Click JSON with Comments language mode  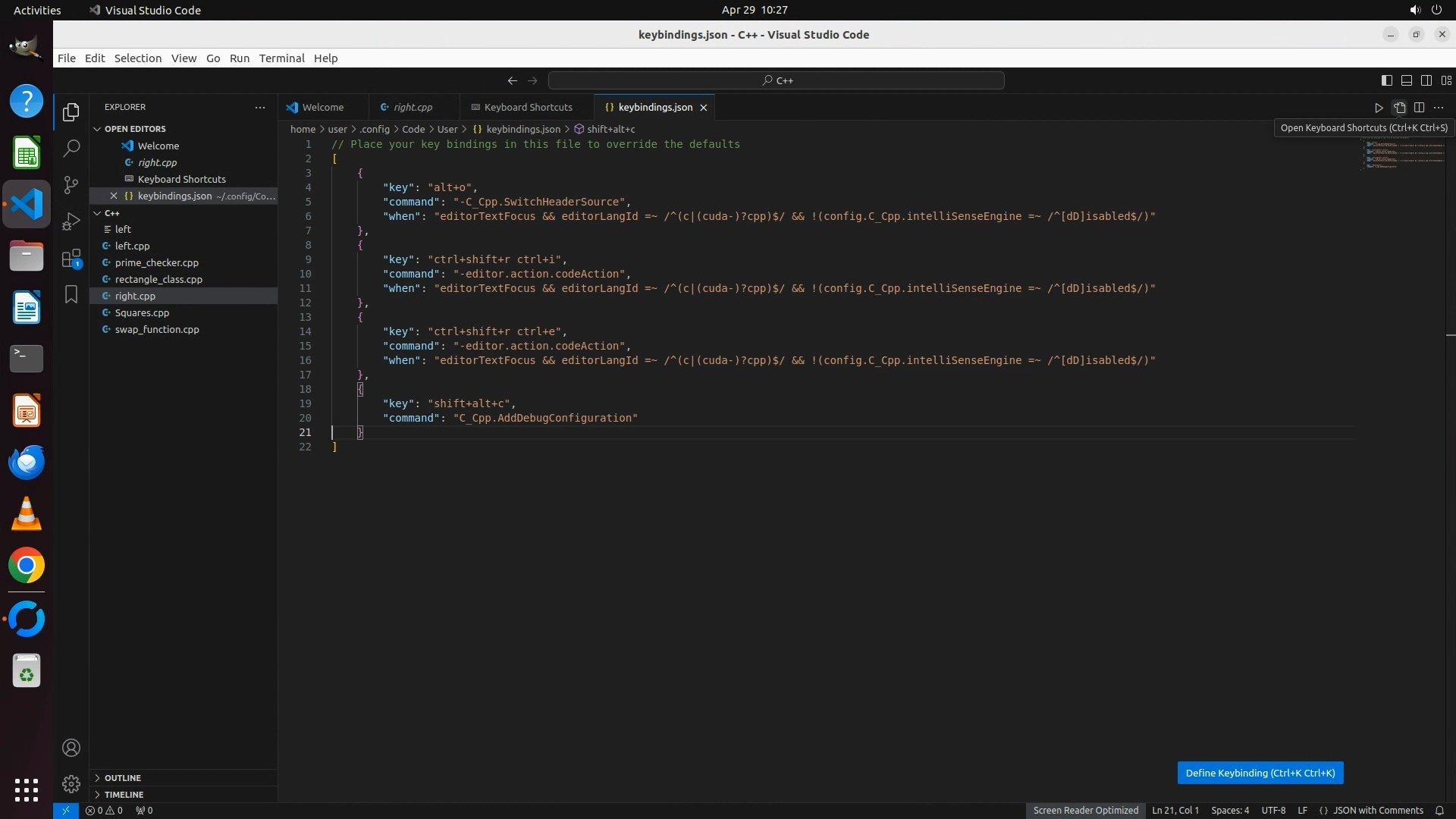(1377, 810)
